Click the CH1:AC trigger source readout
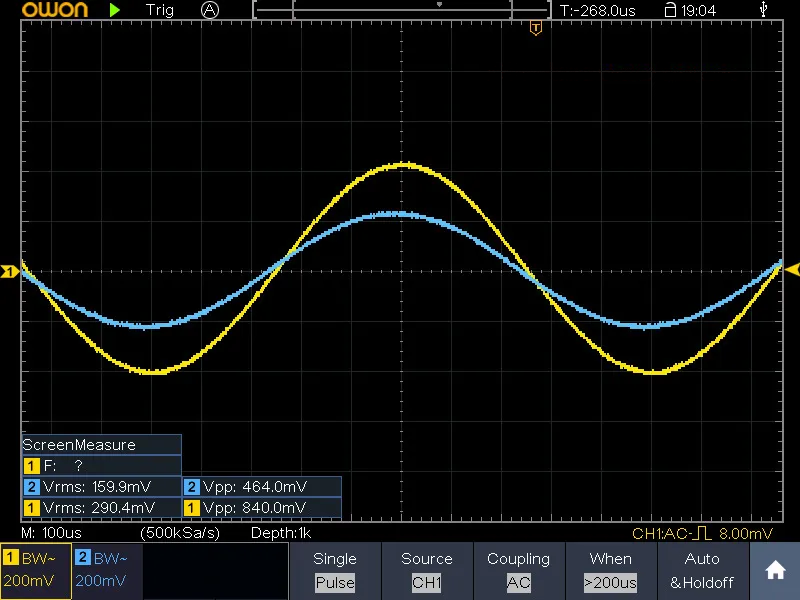This screenshot has width=800, height=600. tap(660, 534)
